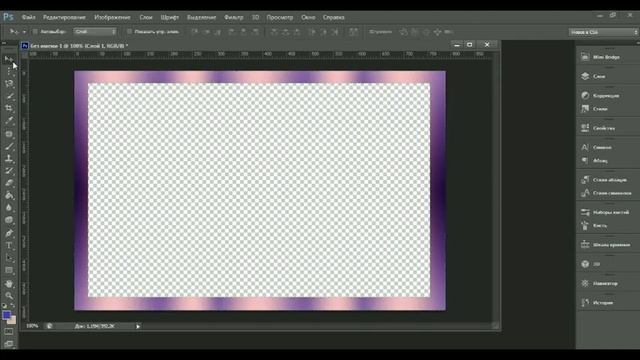Select the Pen tool

[x=9, y=233]
